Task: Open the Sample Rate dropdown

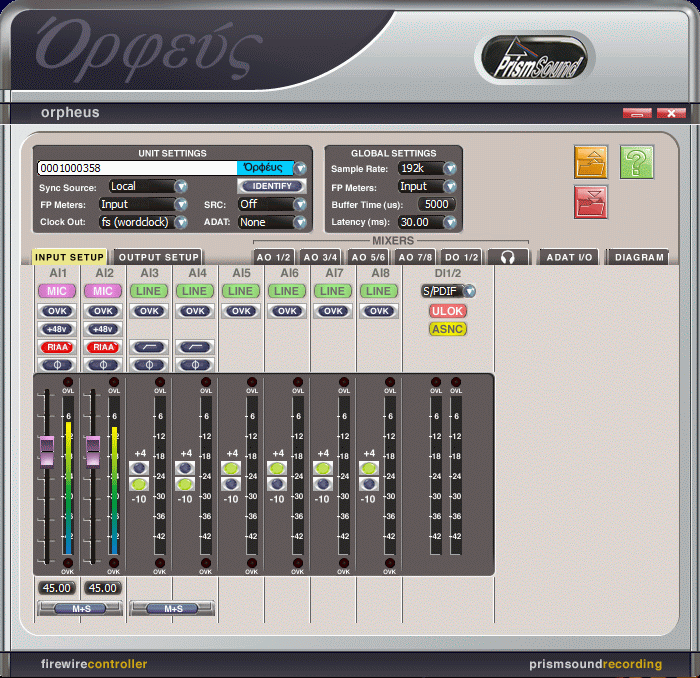Action: (450, 168)
